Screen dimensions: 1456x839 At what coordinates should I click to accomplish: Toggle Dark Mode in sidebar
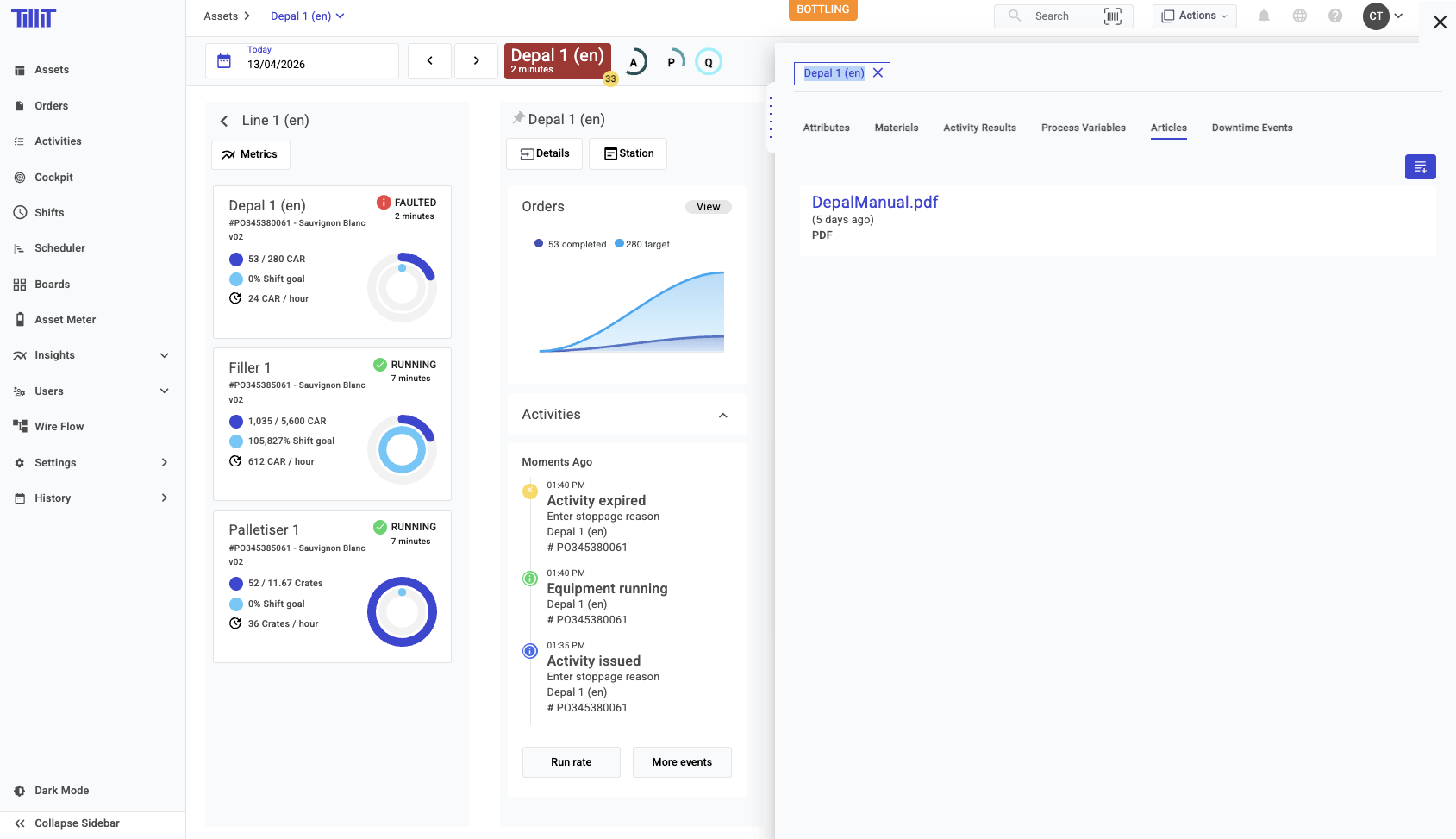tap(61, 791)
